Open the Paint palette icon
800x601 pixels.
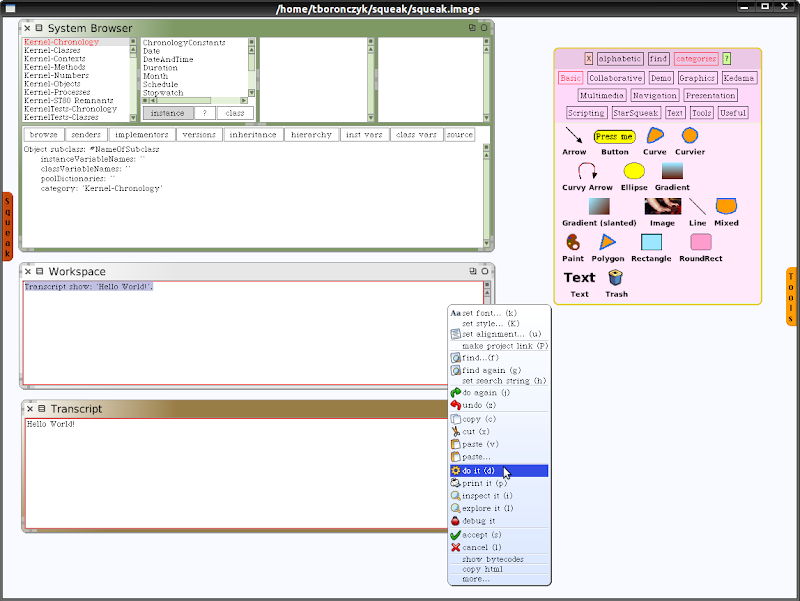click(572, 242)
